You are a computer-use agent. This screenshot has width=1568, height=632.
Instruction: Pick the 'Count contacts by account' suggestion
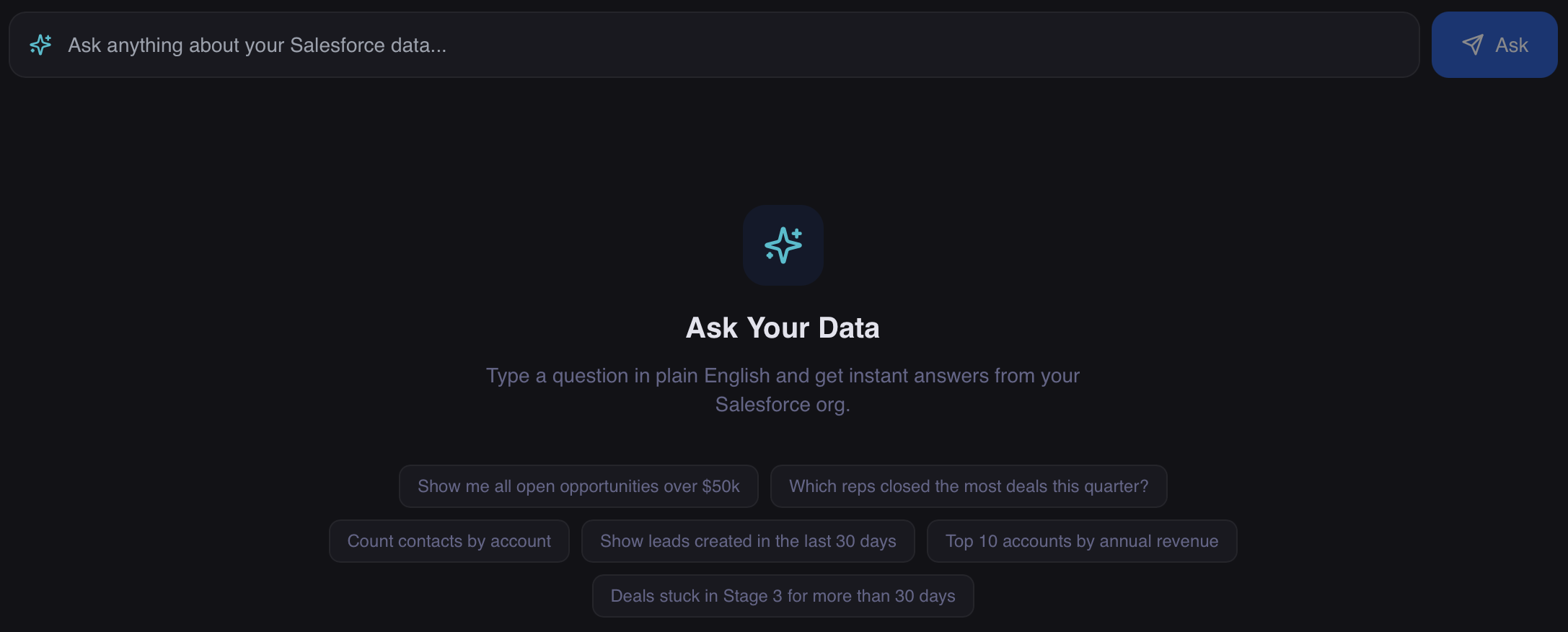[449, 541]
